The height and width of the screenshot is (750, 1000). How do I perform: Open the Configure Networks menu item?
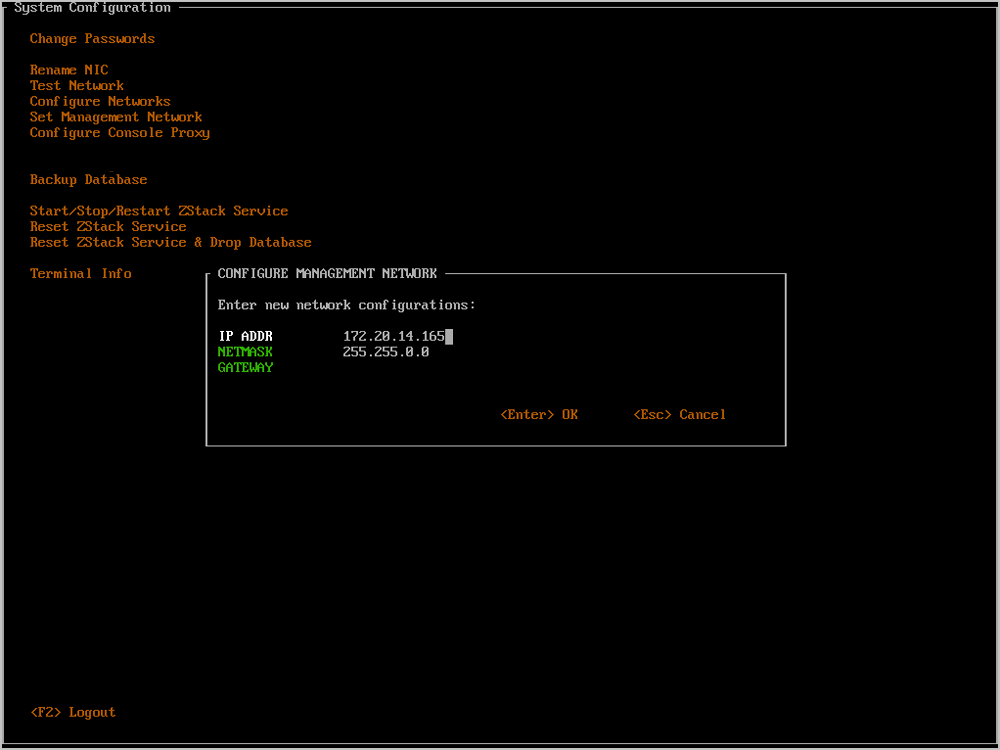(100, 102)
